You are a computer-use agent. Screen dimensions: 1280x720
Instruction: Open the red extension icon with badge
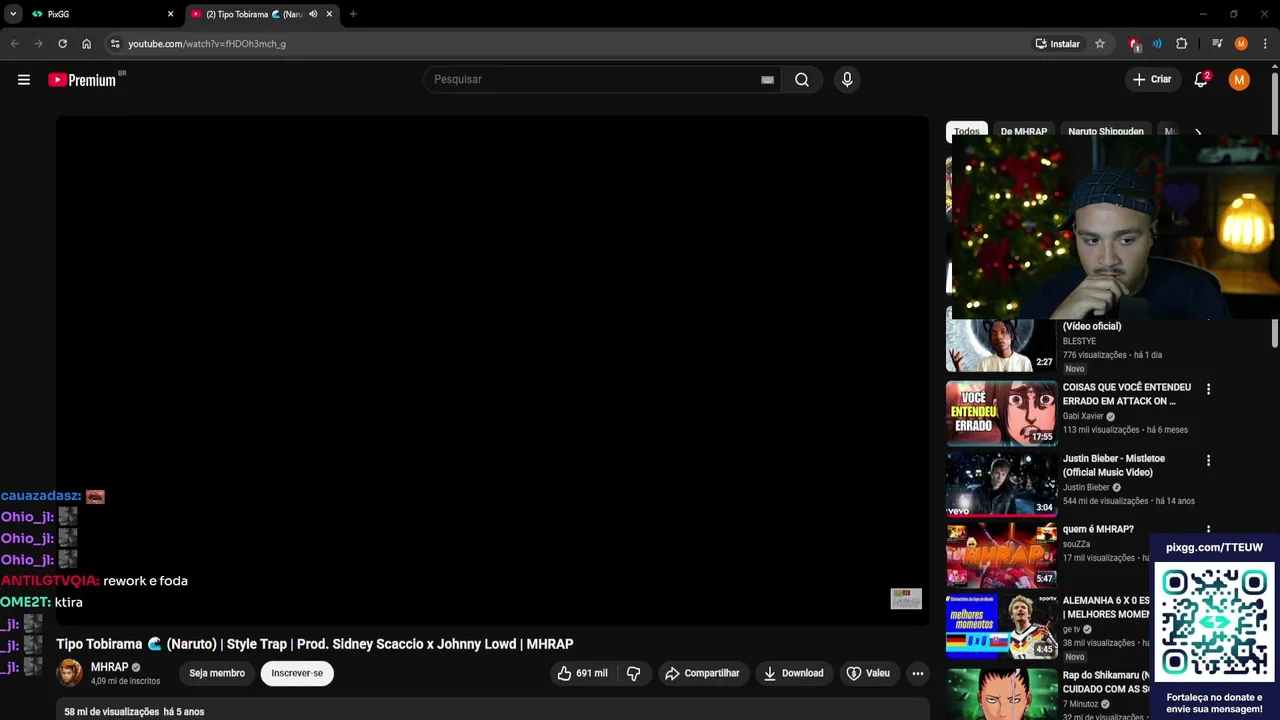point(1134,44)
